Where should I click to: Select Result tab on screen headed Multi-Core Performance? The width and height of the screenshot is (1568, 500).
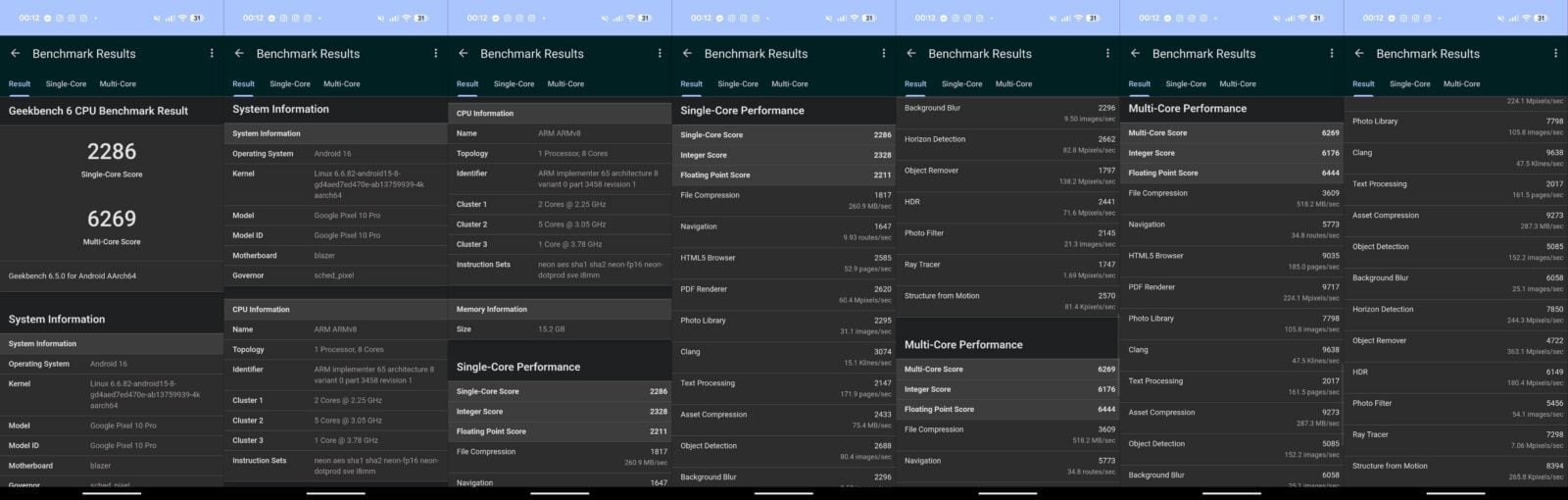click(1139, 84)
